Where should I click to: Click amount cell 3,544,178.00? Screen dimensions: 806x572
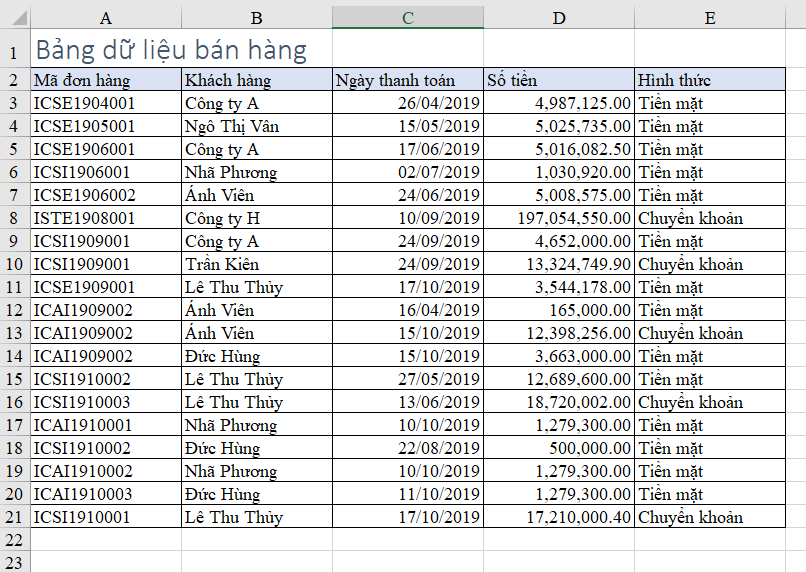pos(559,287)
